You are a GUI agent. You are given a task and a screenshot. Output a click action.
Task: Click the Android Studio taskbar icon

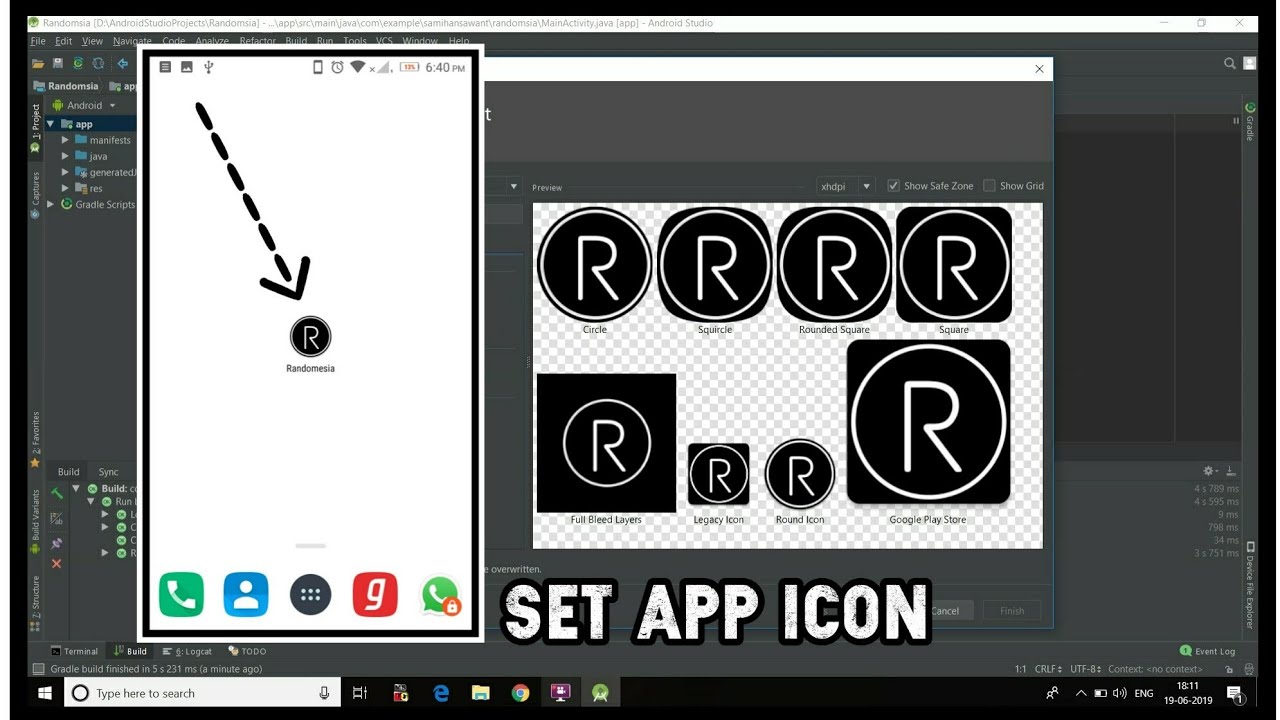tap(600, 693)
